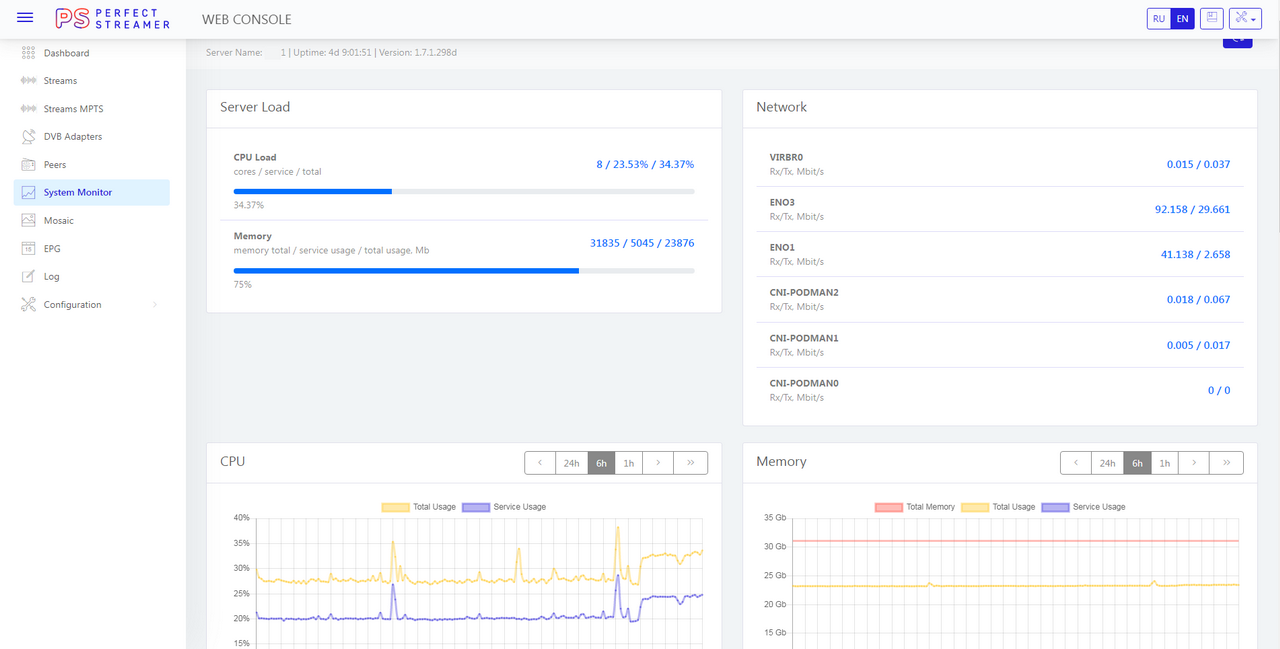Open the Dashboard page from the sidebar
Screen dimensions: 1280x649
(x=66, y=53)
